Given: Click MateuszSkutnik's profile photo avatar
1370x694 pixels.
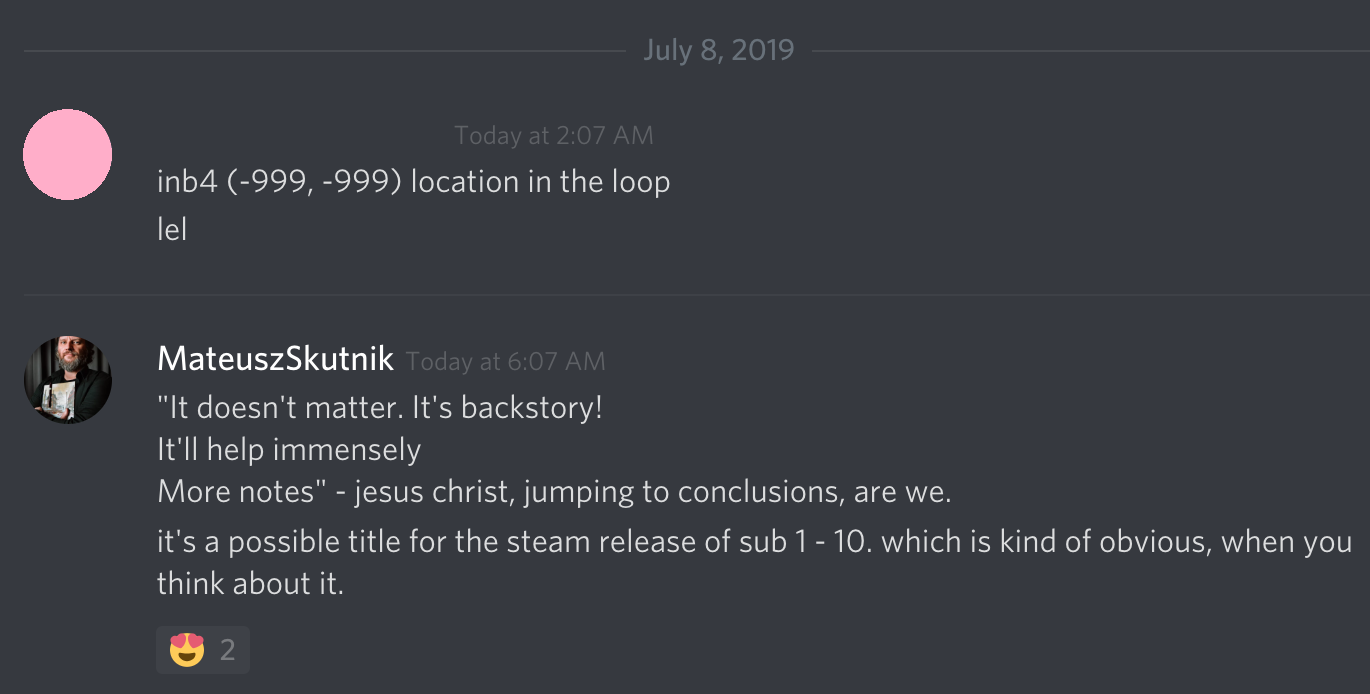Looking at the screenshot, I should point(67,380).
